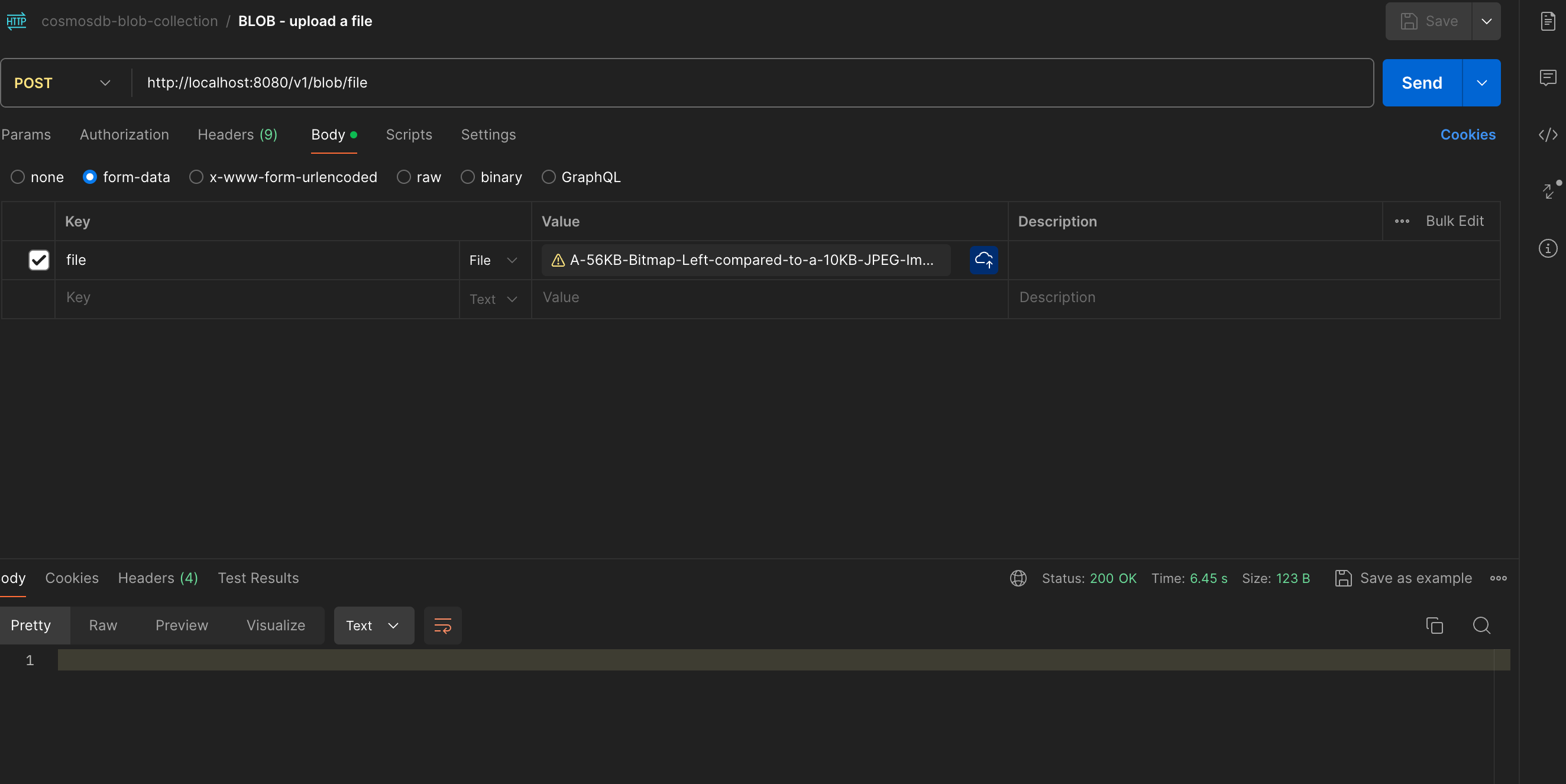Uncheck the file form-data row
This screenshot has height=784, width=1566.
38,260
